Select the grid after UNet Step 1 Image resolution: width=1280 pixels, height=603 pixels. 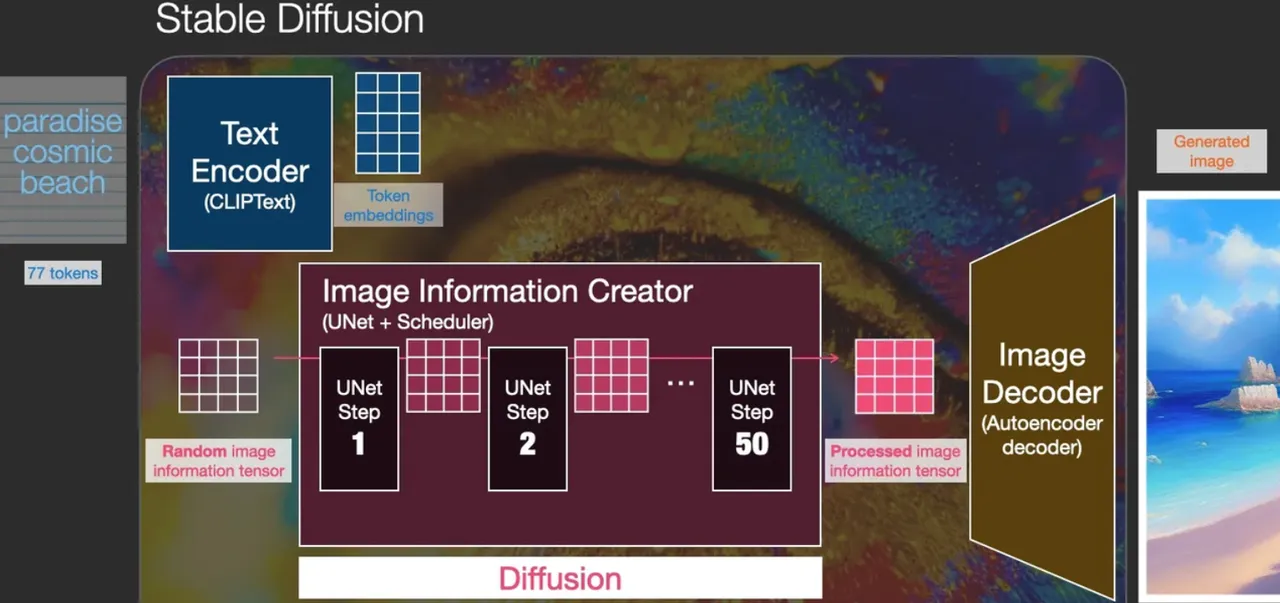443,375
